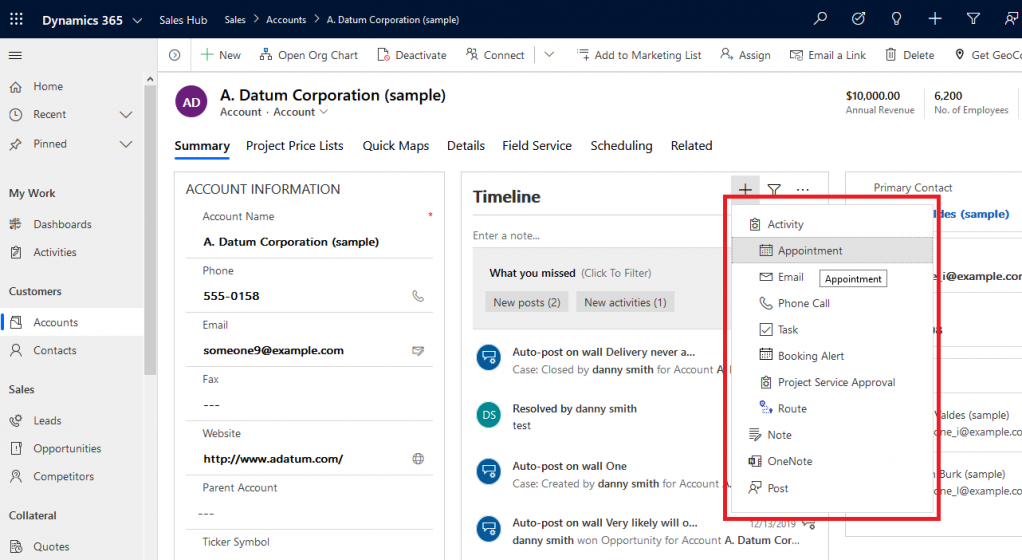The width and height of the screenshot is (1022, 560).
Task: Expand the Dynamics 365 dropdown chevron
Action: [x=137, y=20]
